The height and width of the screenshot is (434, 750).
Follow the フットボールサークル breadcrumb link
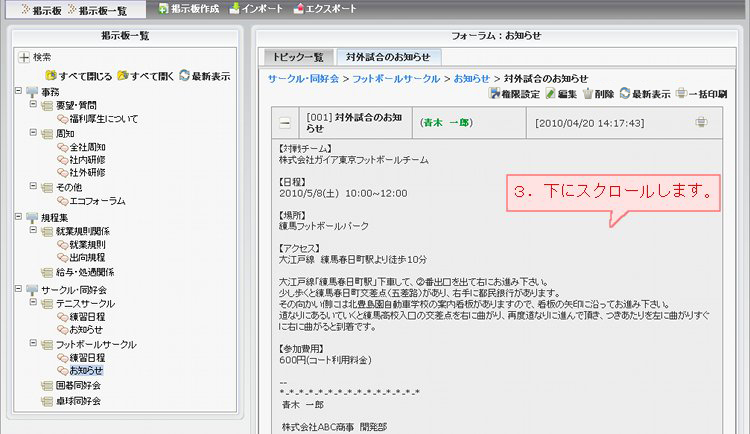point(396,78)
